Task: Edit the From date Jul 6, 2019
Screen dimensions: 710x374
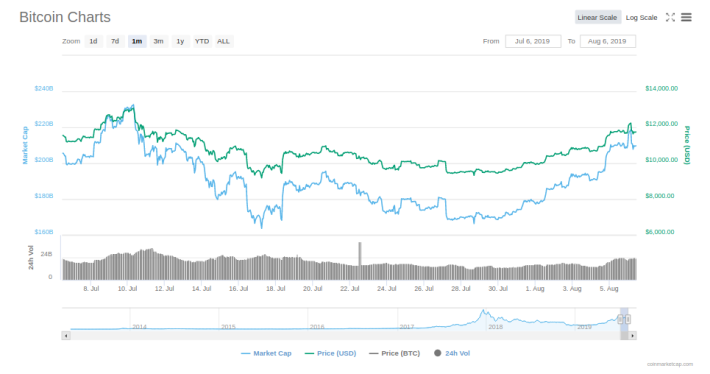Action: click(x=533, y=41)
